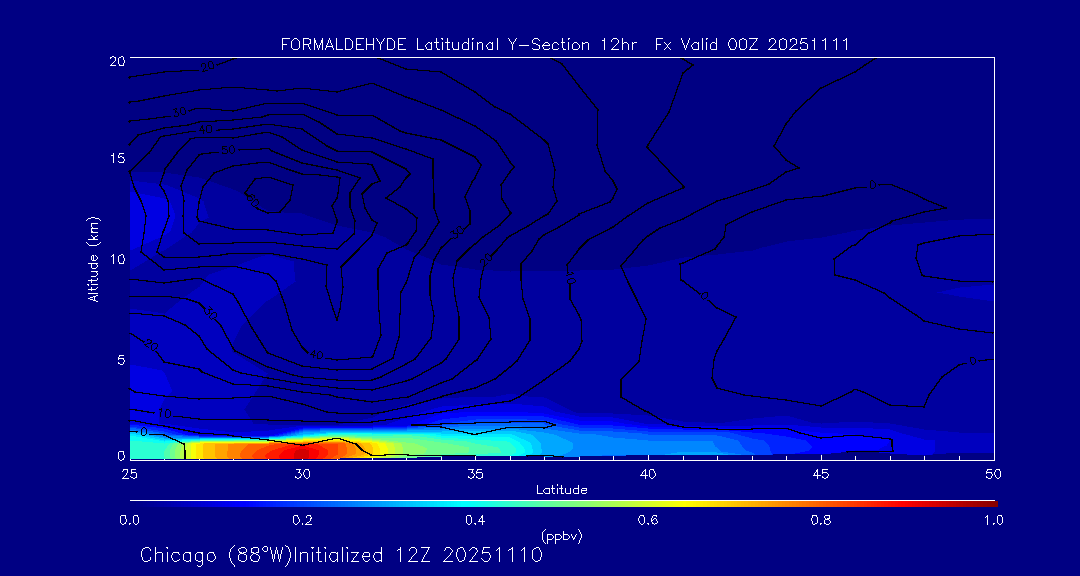Click the Chicago (88°W) initialization caption

(x=341, y=555)
